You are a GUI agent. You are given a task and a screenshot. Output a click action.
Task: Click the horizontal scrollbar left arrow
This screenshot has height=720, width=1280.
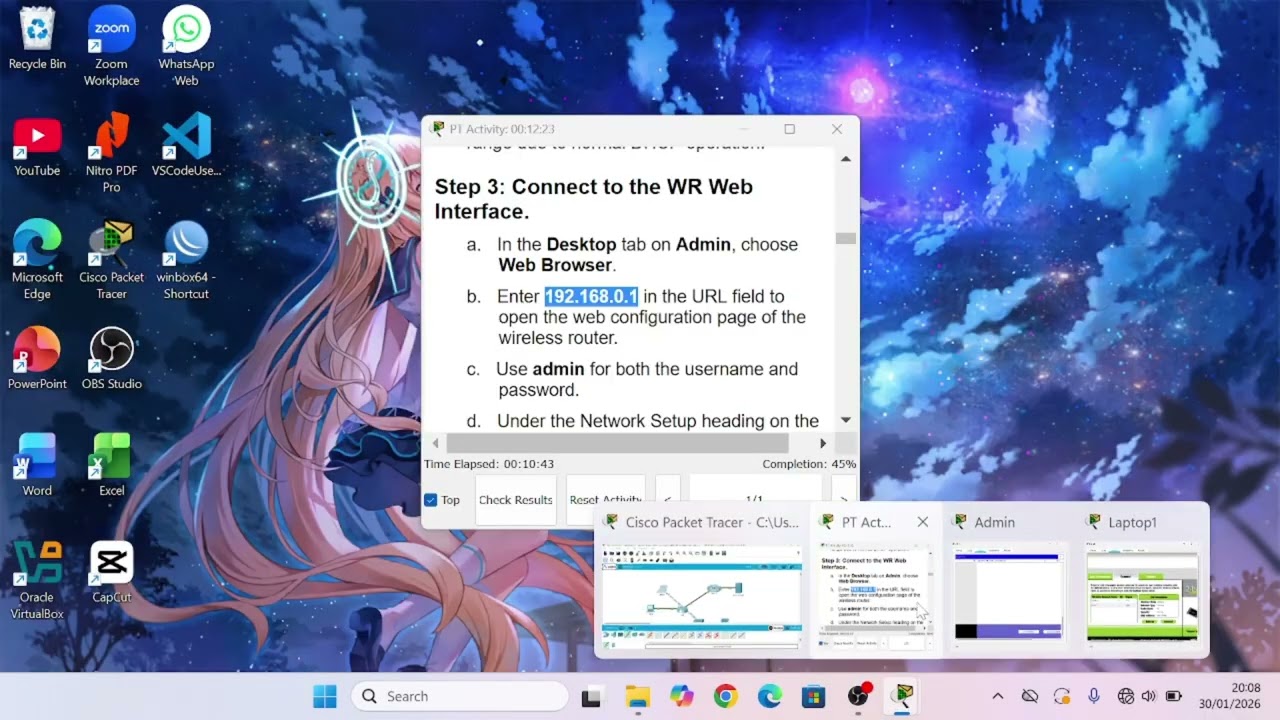(435, 443)
